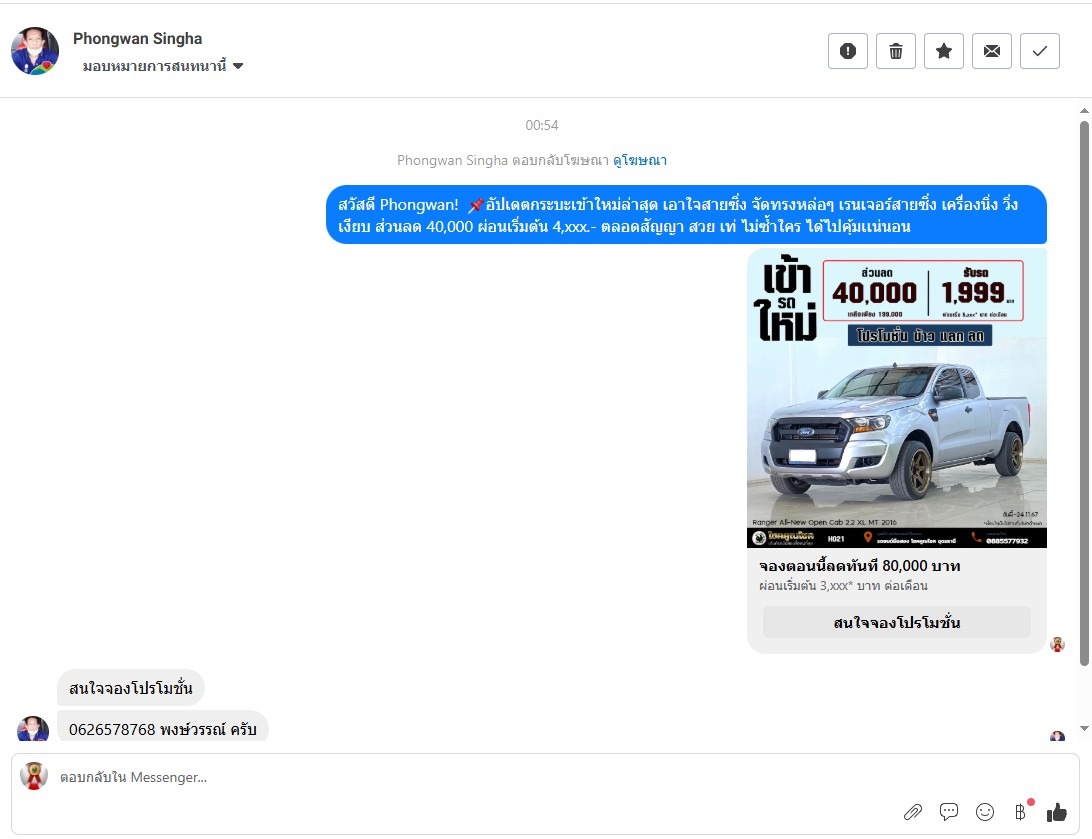Click page avatar next to reply box
Viewport: 1092px width, 839px height.
[33, 776]
